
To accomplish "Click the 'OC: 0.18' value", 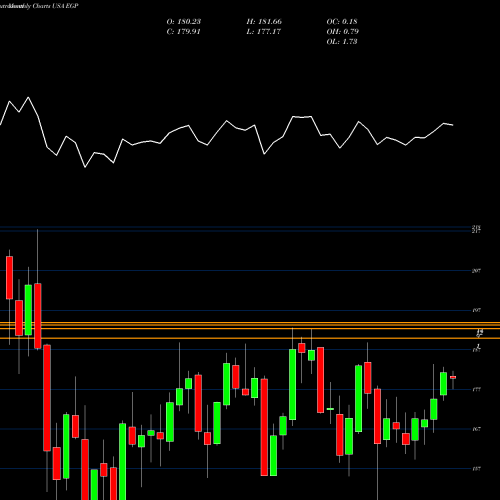I will (342, 22).
